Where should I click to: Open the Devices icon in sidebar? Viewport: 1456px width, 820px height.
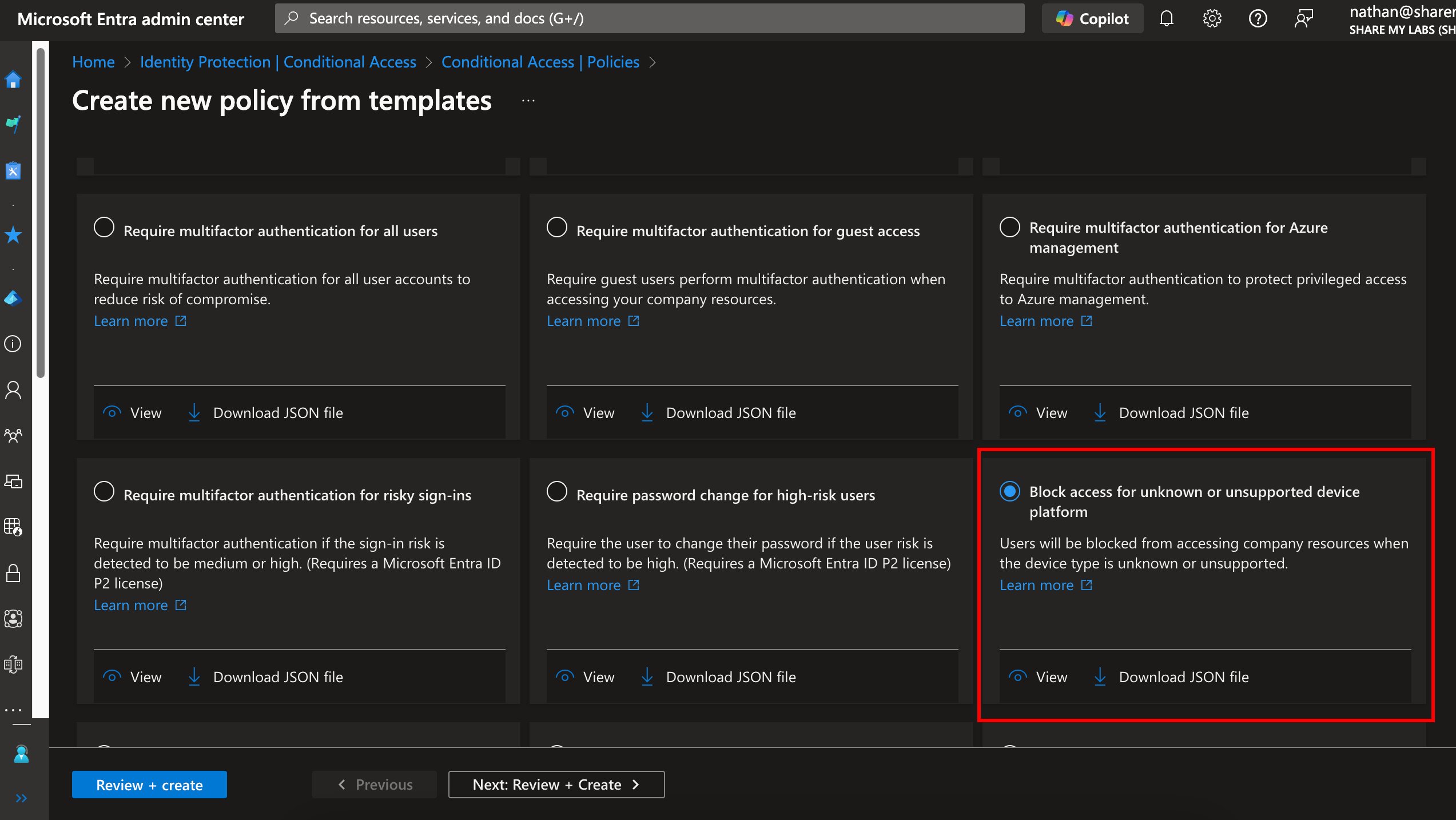(x=13, y=481)
